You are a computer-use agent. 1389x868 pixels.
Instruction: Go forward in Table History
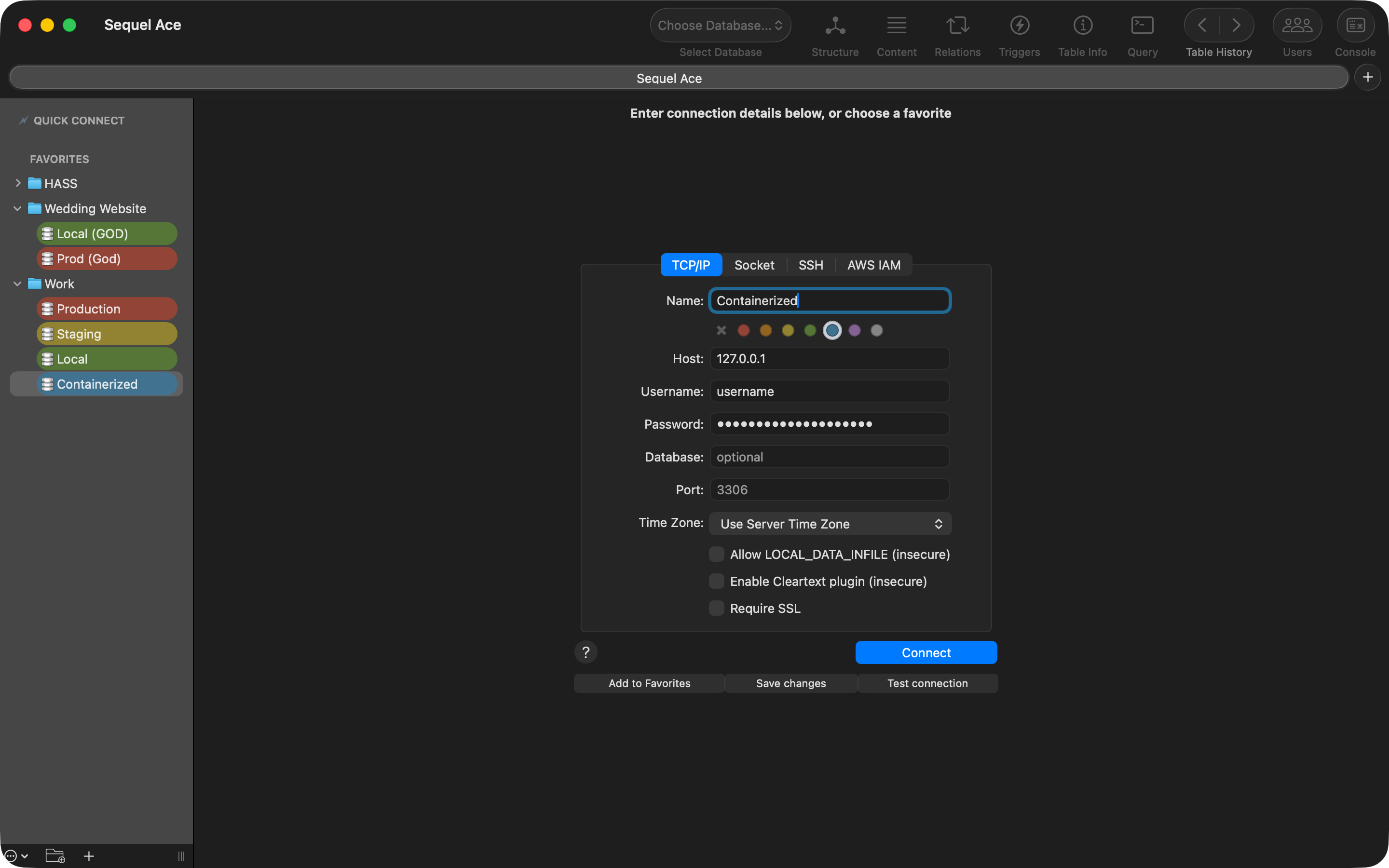[1236, 25]
